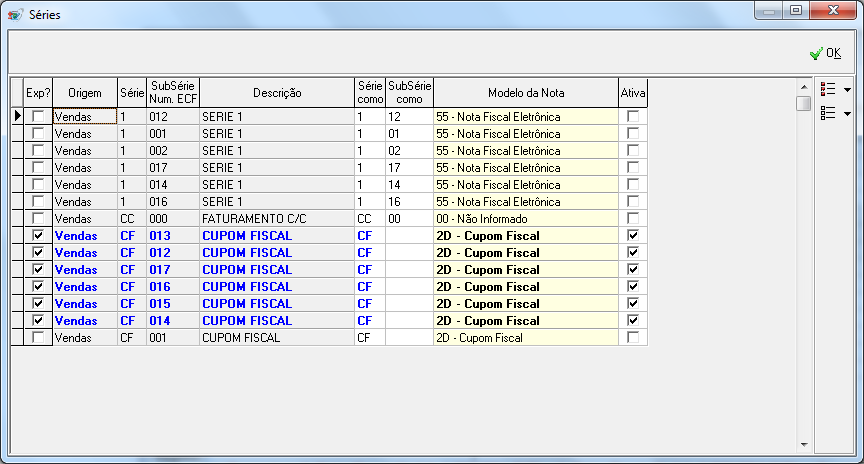Click the SubSérie Num. ECF column header

pyautogui.click(x=173, y=93)
